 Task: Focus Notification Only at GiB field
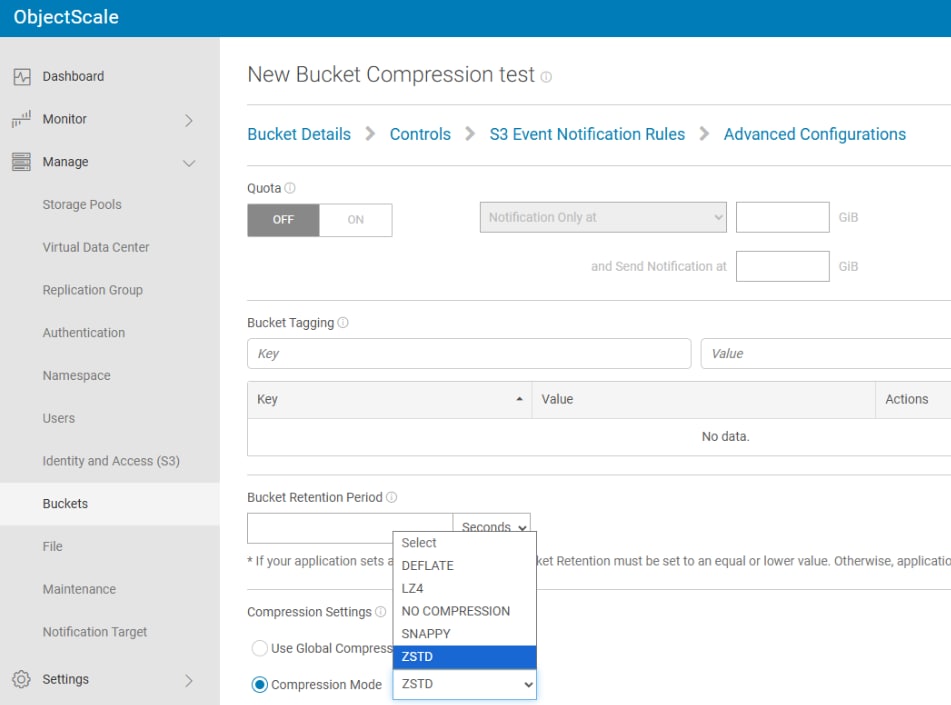(782, 217)
